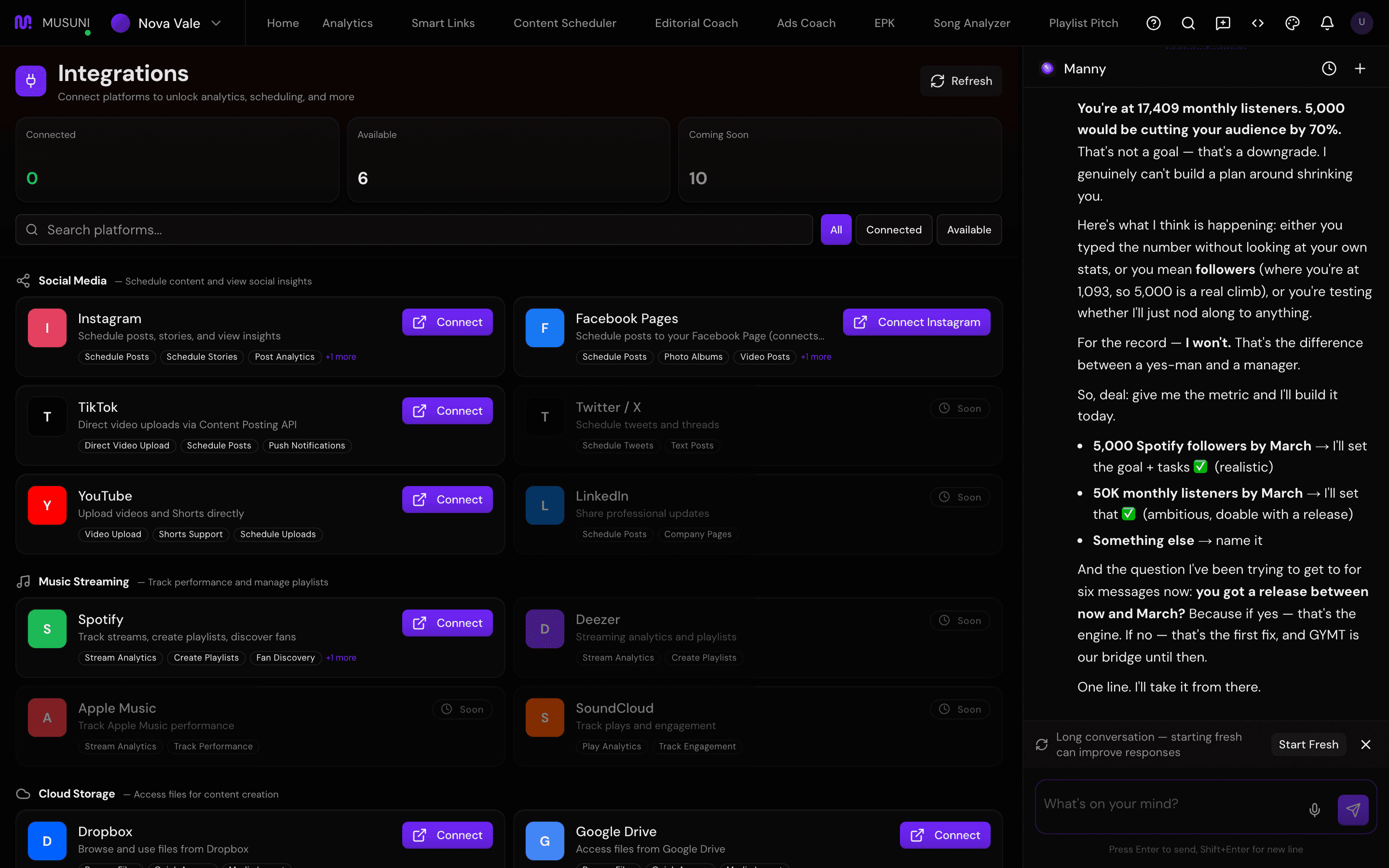Click the Connected count card
This screenshot has width=1389, height=868.
point(177,160)
